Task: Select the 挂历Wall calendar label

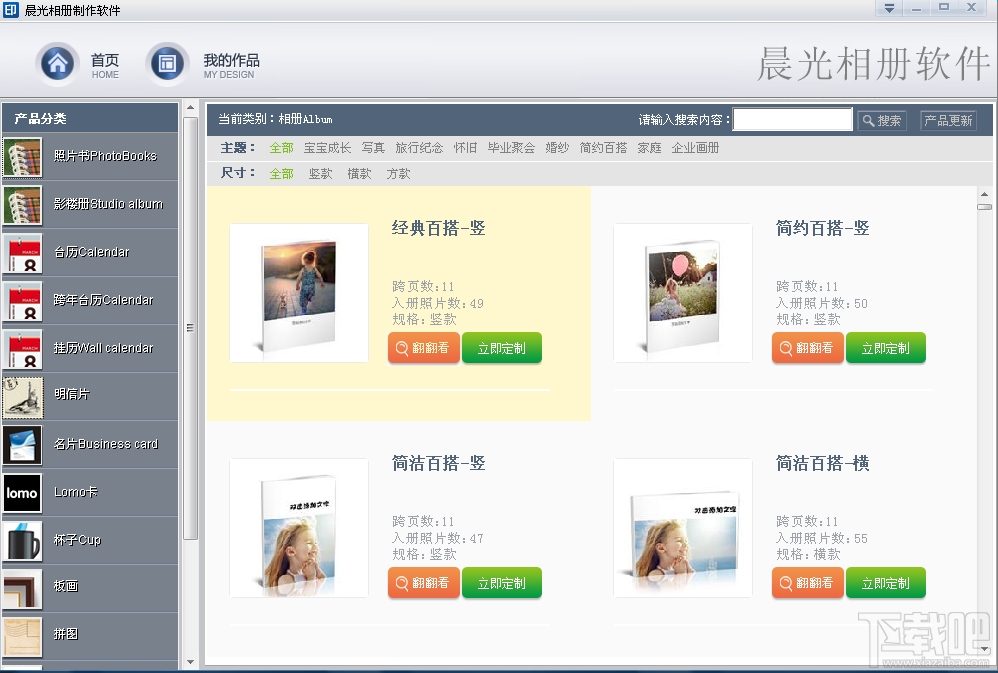Action: coord(103,348)
